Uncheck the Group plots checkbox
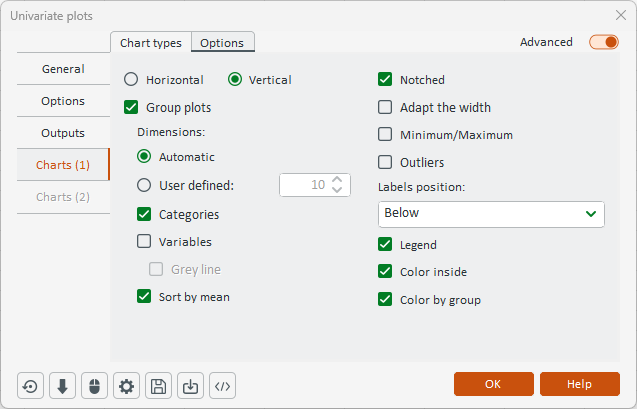 131,108
